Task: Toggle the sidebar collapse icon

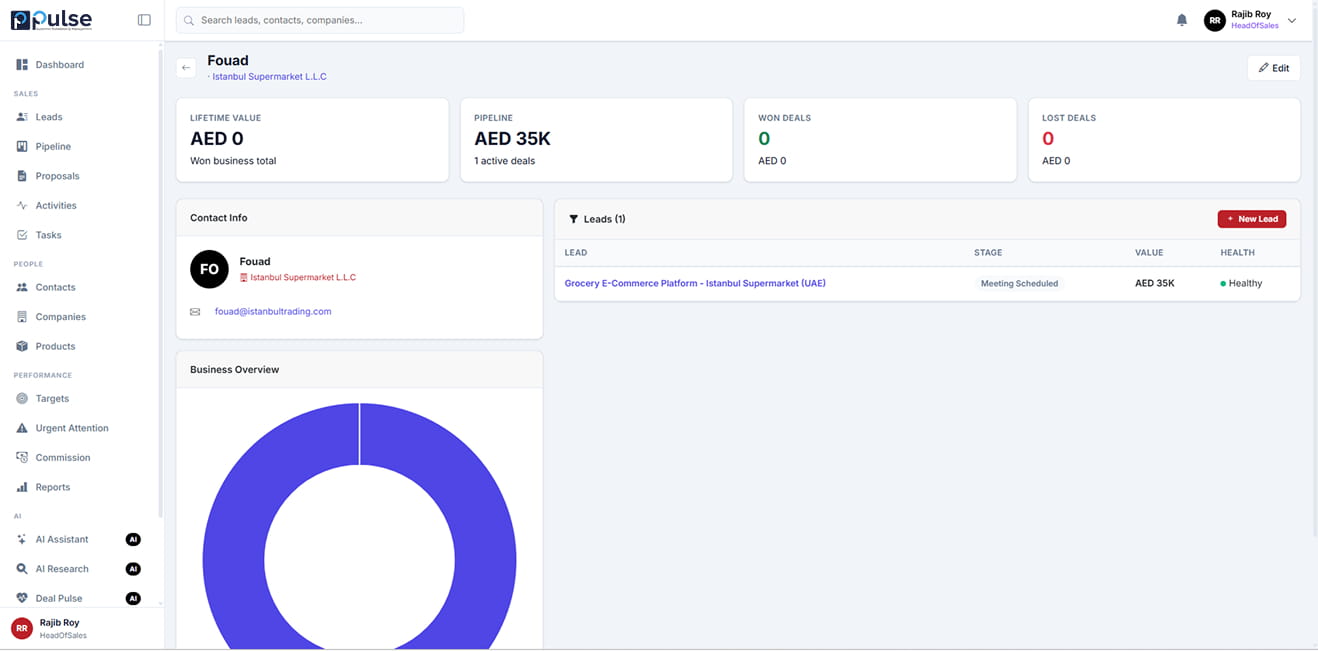Action: pos(144,20)
